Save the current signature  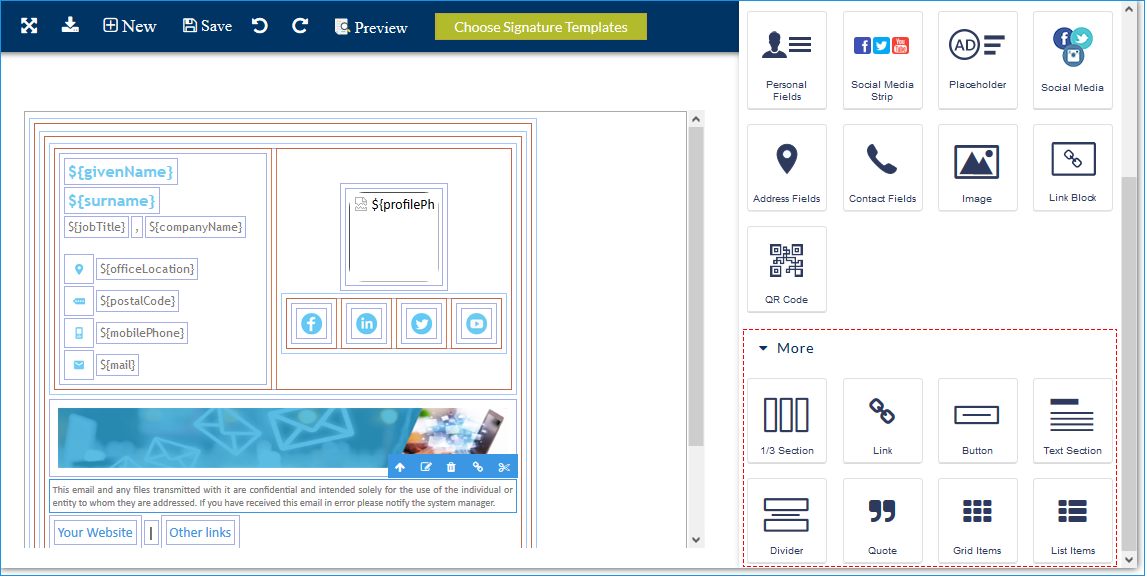tap(207, 26)
